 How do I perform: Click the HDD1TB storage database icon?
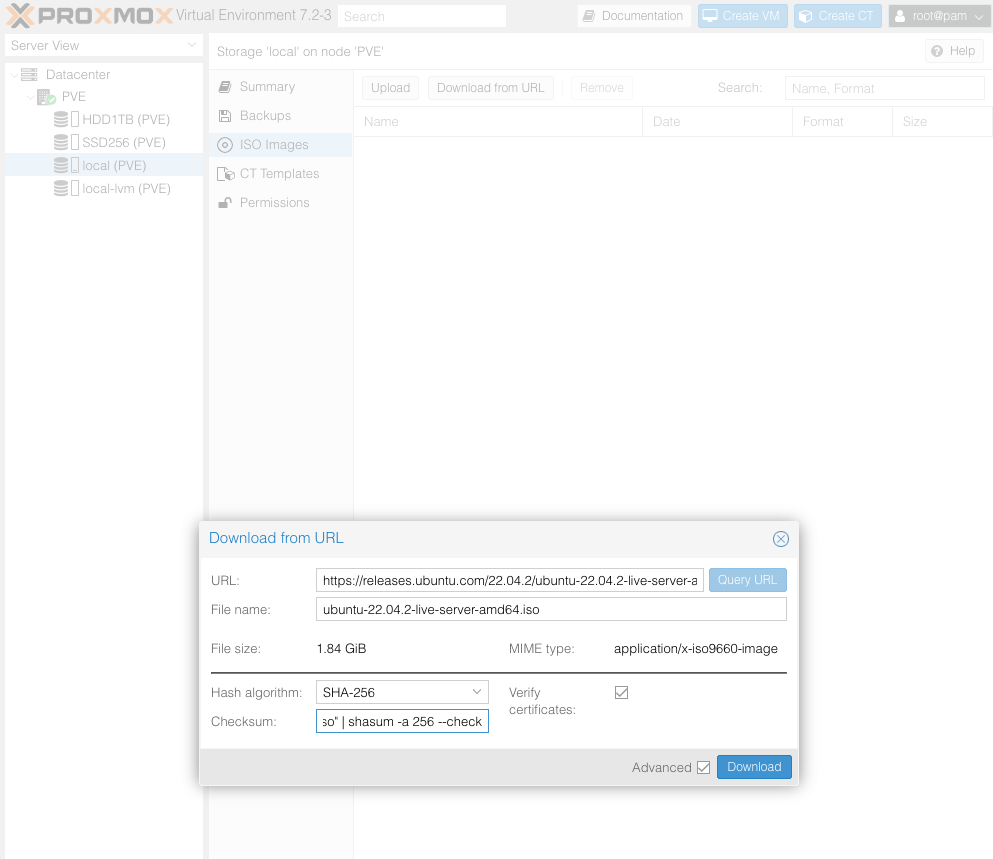click(61, 119)
